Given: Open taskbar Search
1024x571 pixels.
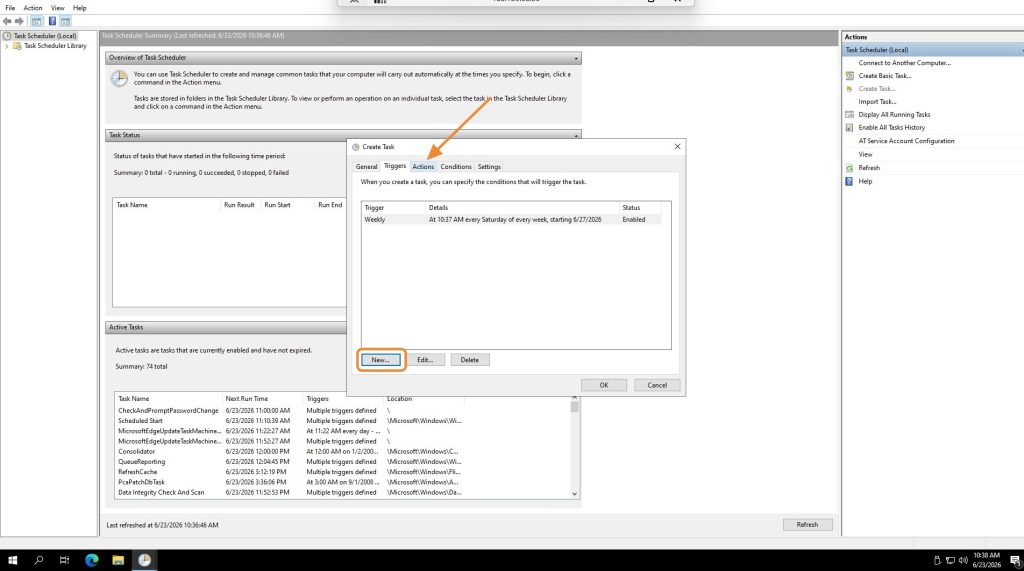Looking at the screenshot, I should pos(39,560).
